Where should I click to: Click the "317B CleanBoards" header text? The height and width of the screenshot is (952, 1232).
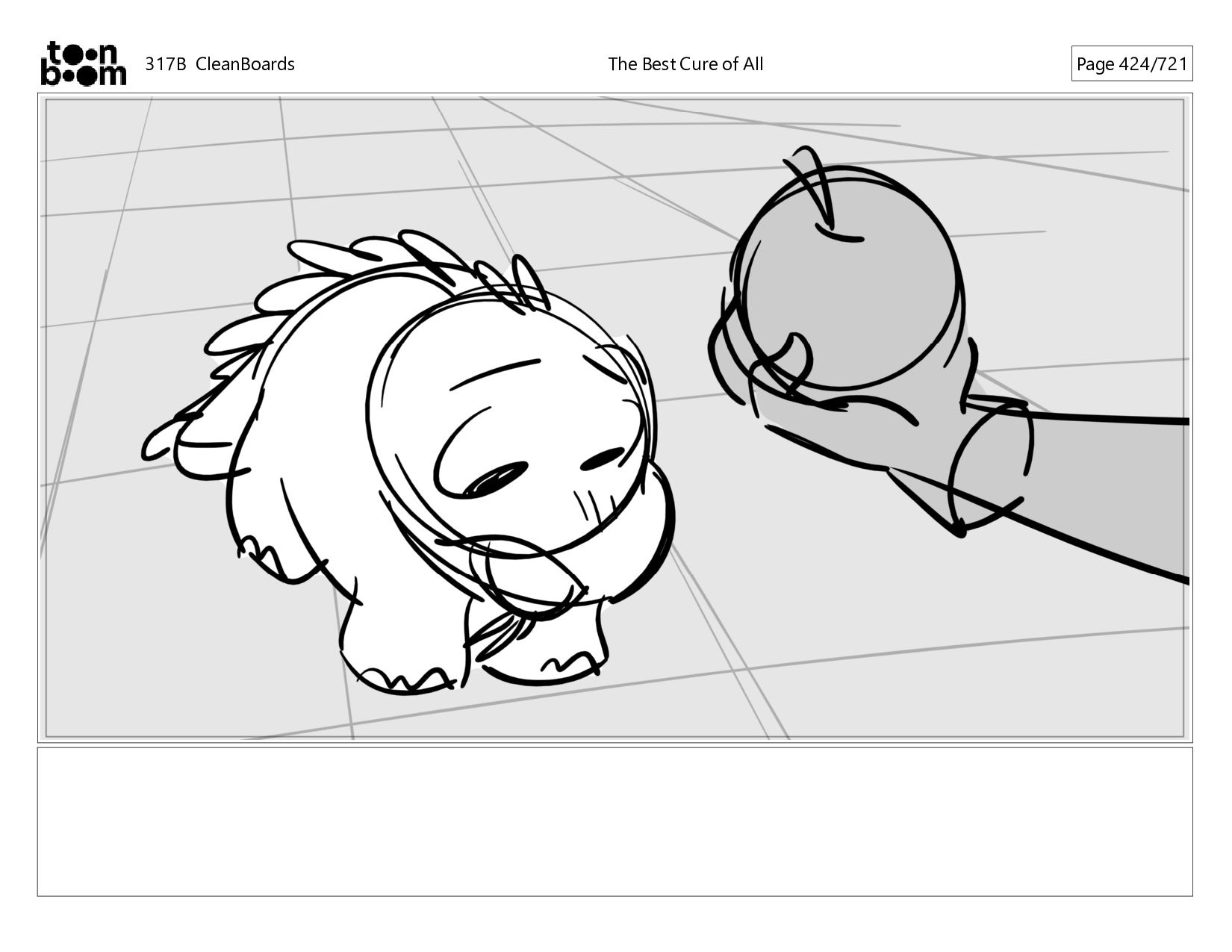click(x=220, y=64)
